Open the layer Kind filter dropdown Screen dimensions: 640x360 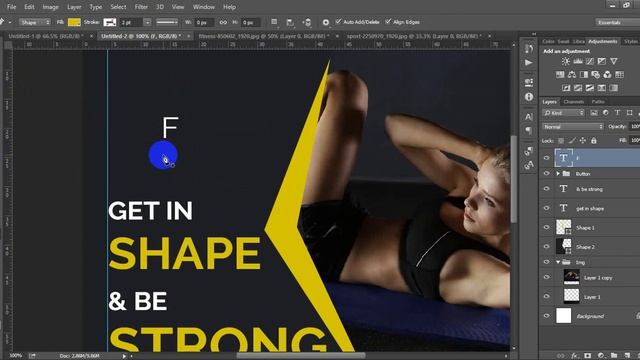click(x=563, y=113)
